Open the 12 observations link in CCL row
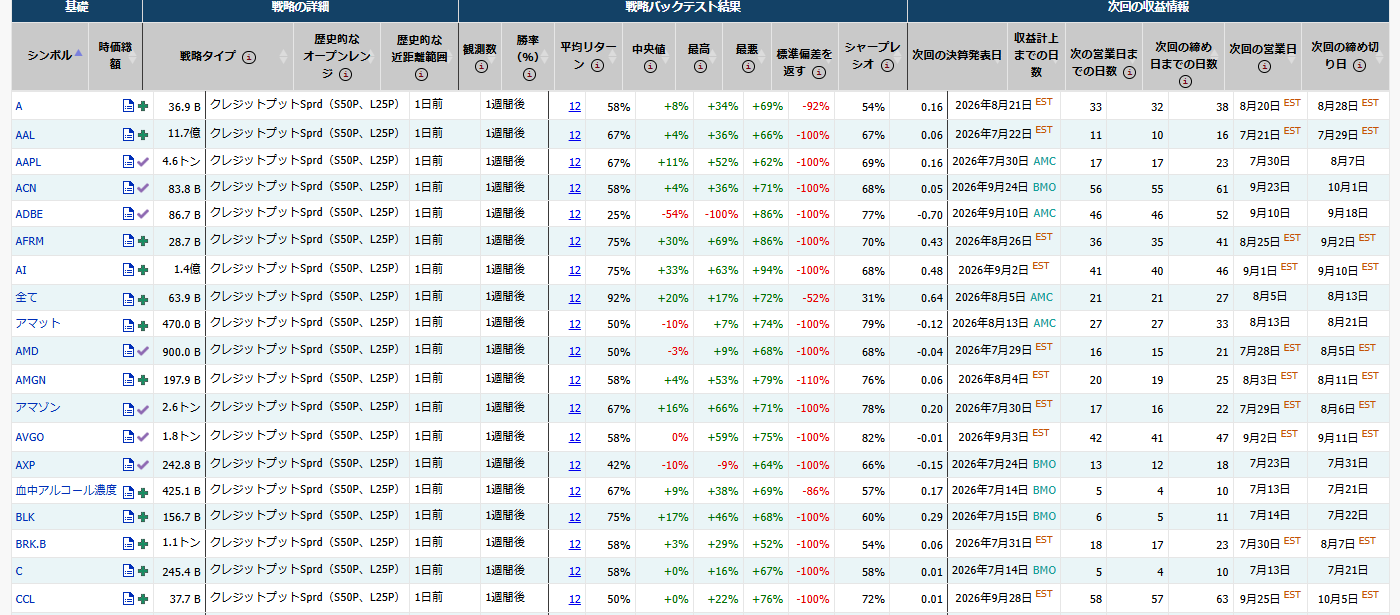The image size is (1400, 615). tap(575, 599)
